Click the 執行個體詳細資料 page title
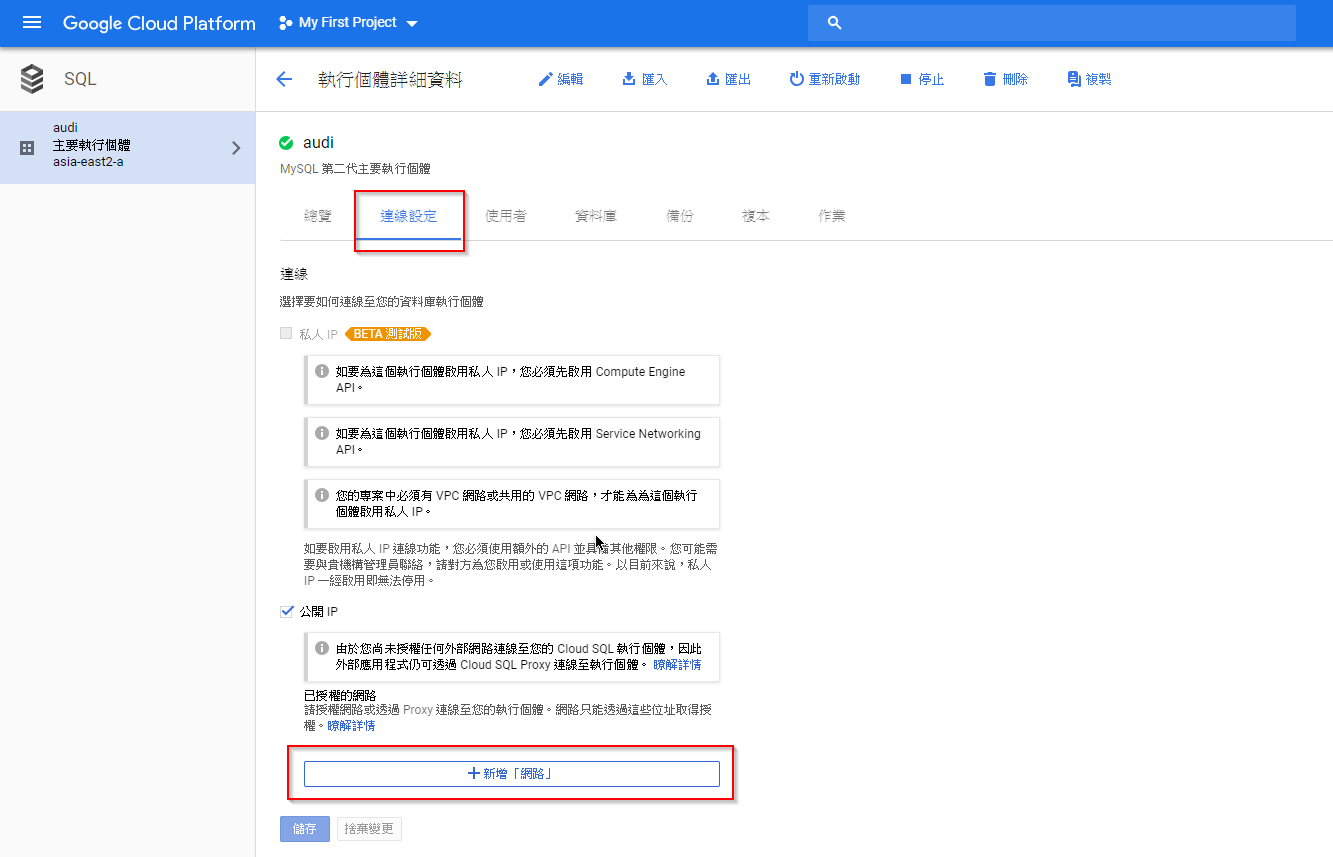The width and height of the screenshot is (1333, 857). [x=390, y=80]
